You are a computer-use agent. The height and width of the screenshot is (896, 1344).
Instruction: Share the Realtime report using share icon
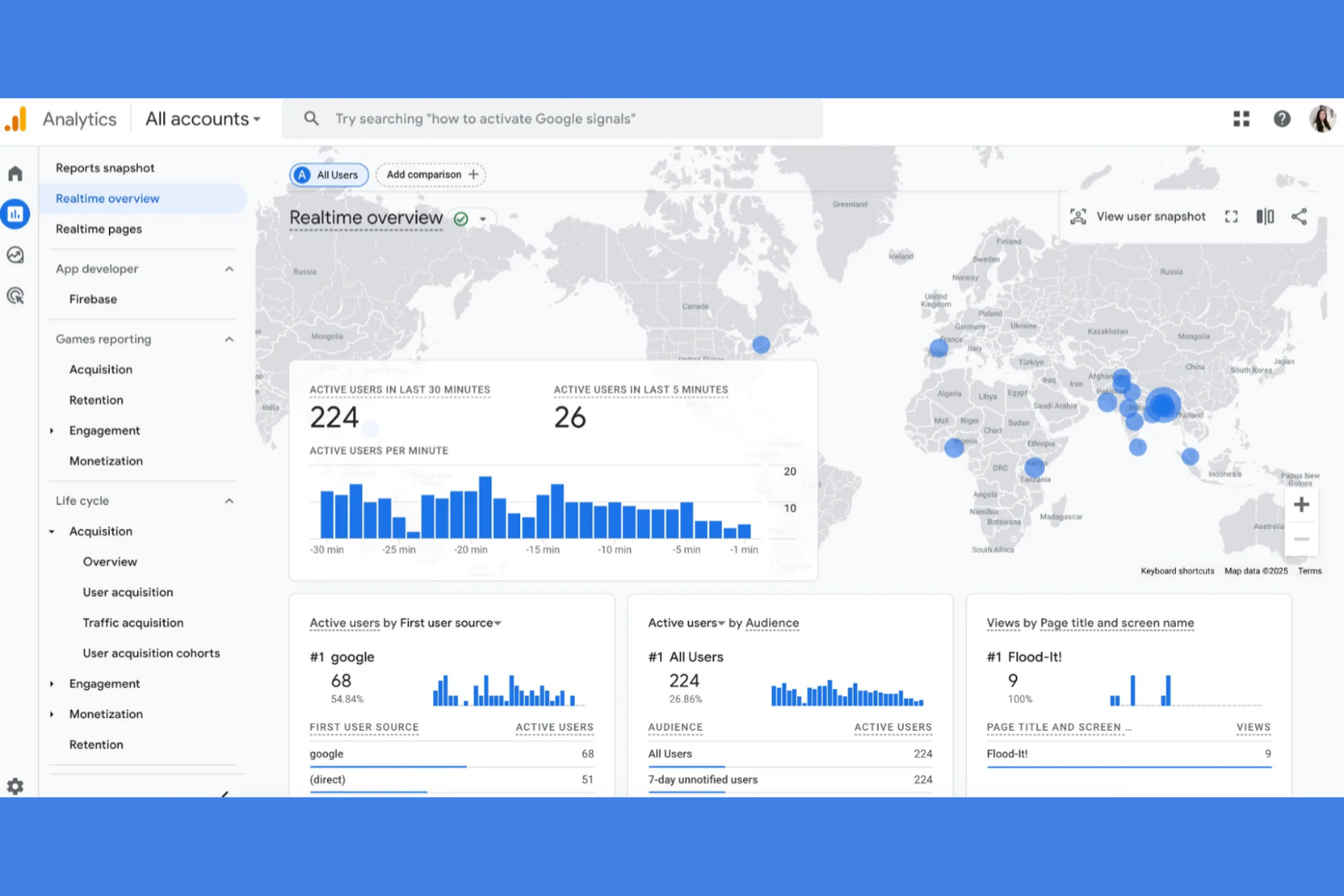point(1299,216)
